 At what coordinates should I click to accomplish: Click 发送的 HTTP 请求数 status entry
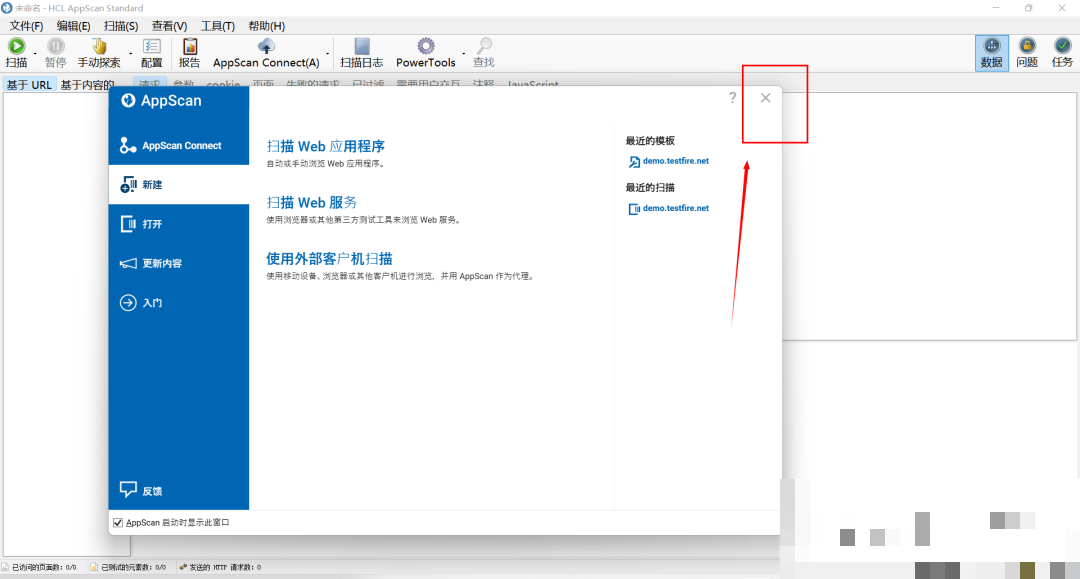[x=220, y=567]
